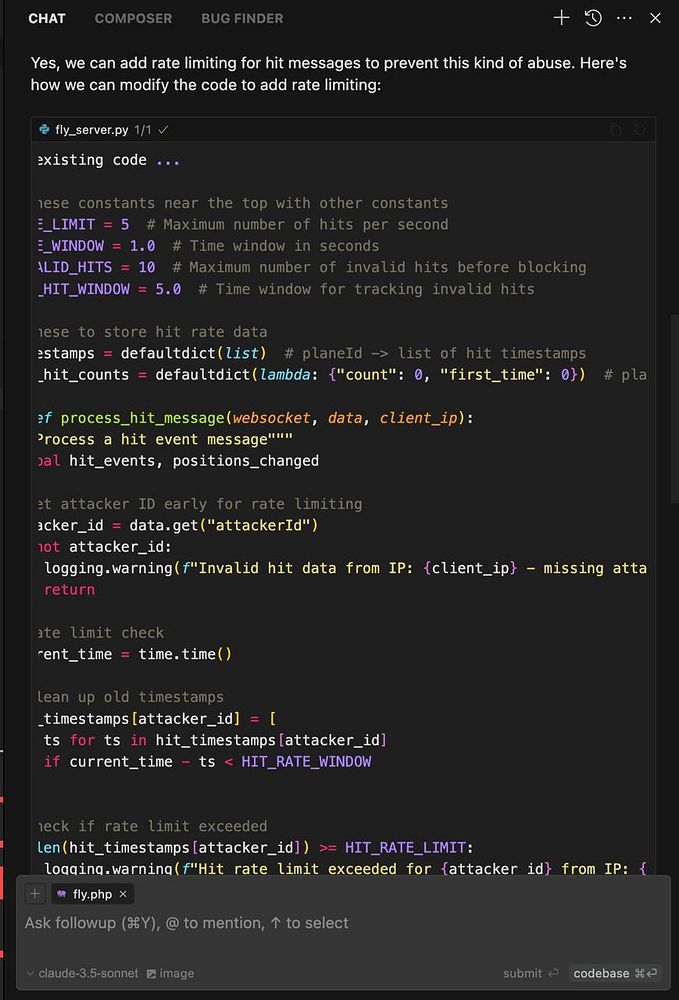Click the "= 5.0" hit window value
The image size is (679, 1000).
pyautogui.click(x=159, y=289)
